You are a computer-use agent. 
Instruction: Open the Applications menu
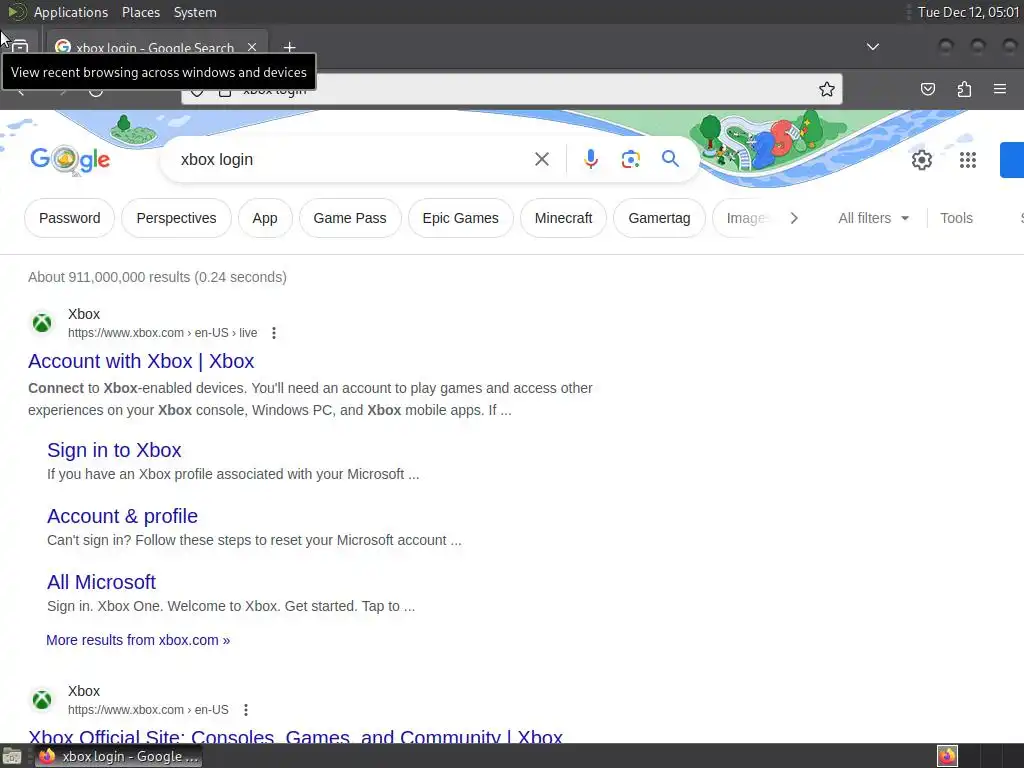coord(71,12)
